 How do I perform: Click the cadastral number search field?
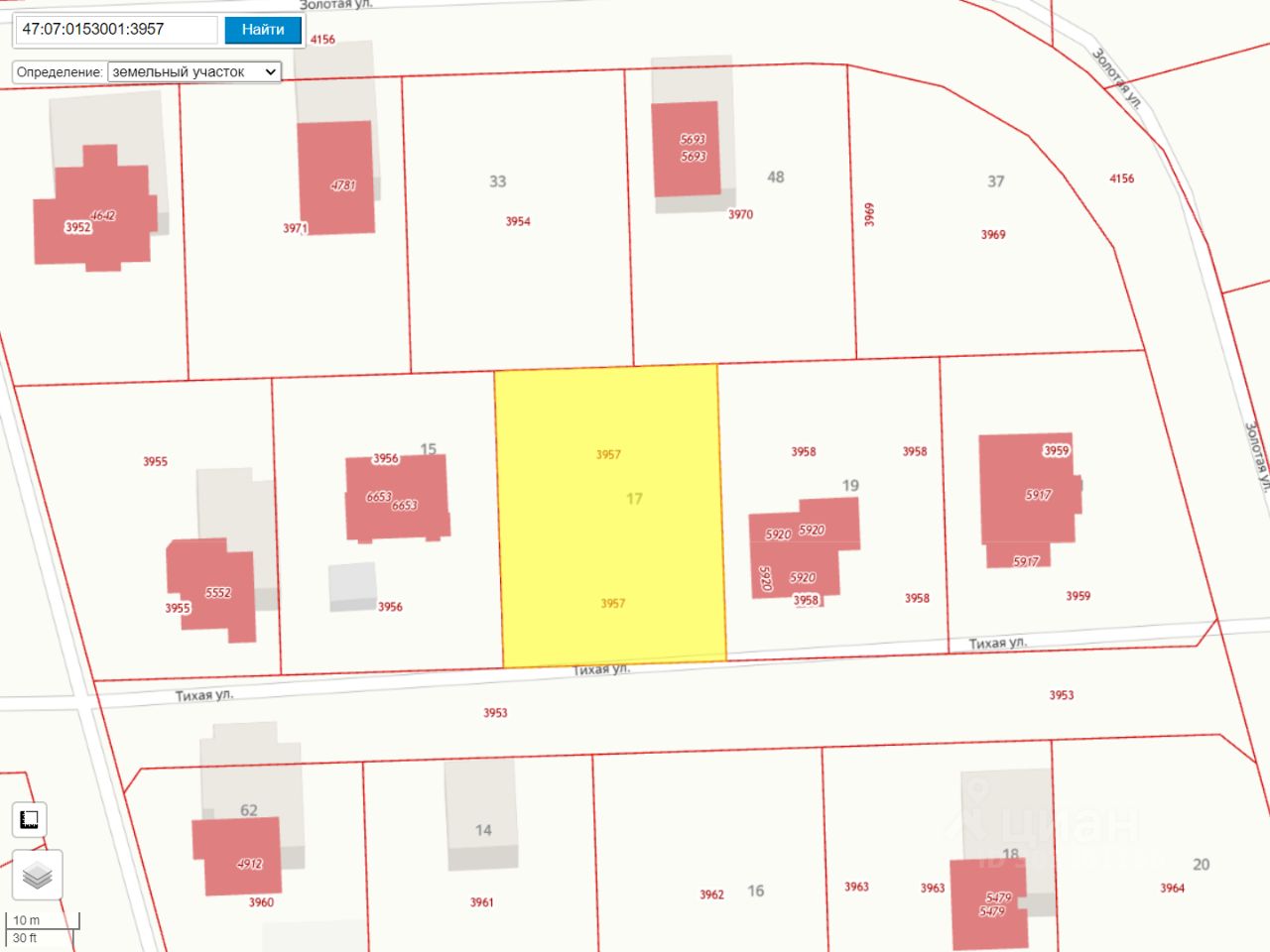click(116, 30)
